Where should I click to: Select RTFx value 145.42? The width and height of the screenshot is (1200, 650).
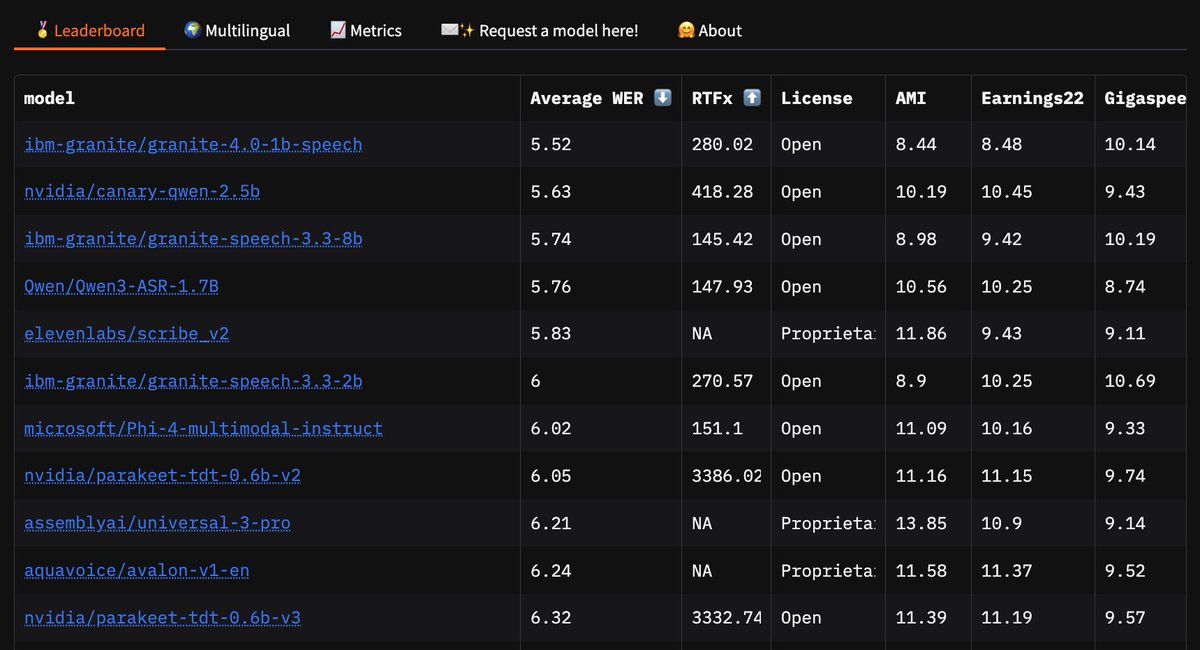[722, 239]
